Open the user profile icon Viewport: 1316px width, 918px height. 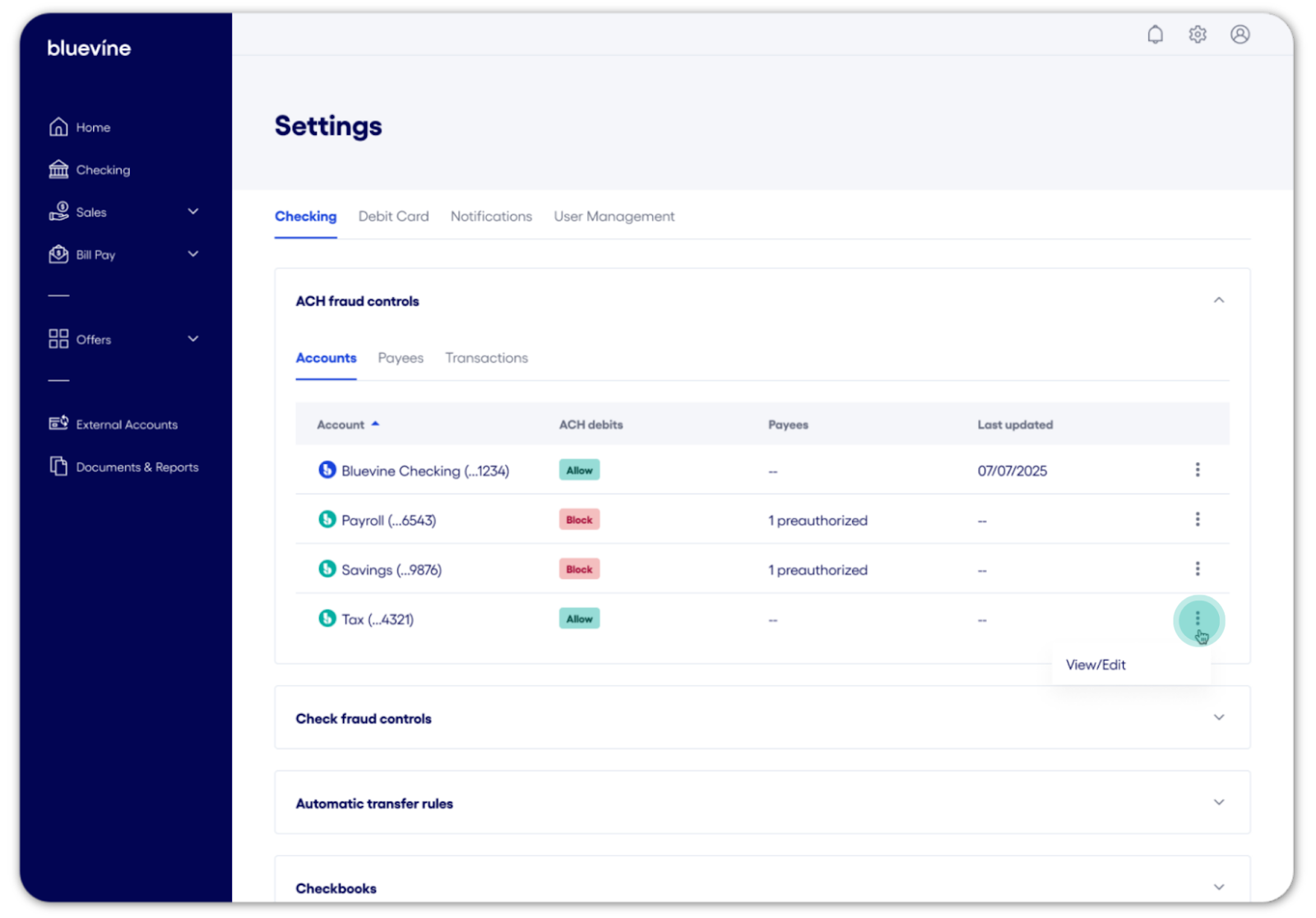point(1240,35)
